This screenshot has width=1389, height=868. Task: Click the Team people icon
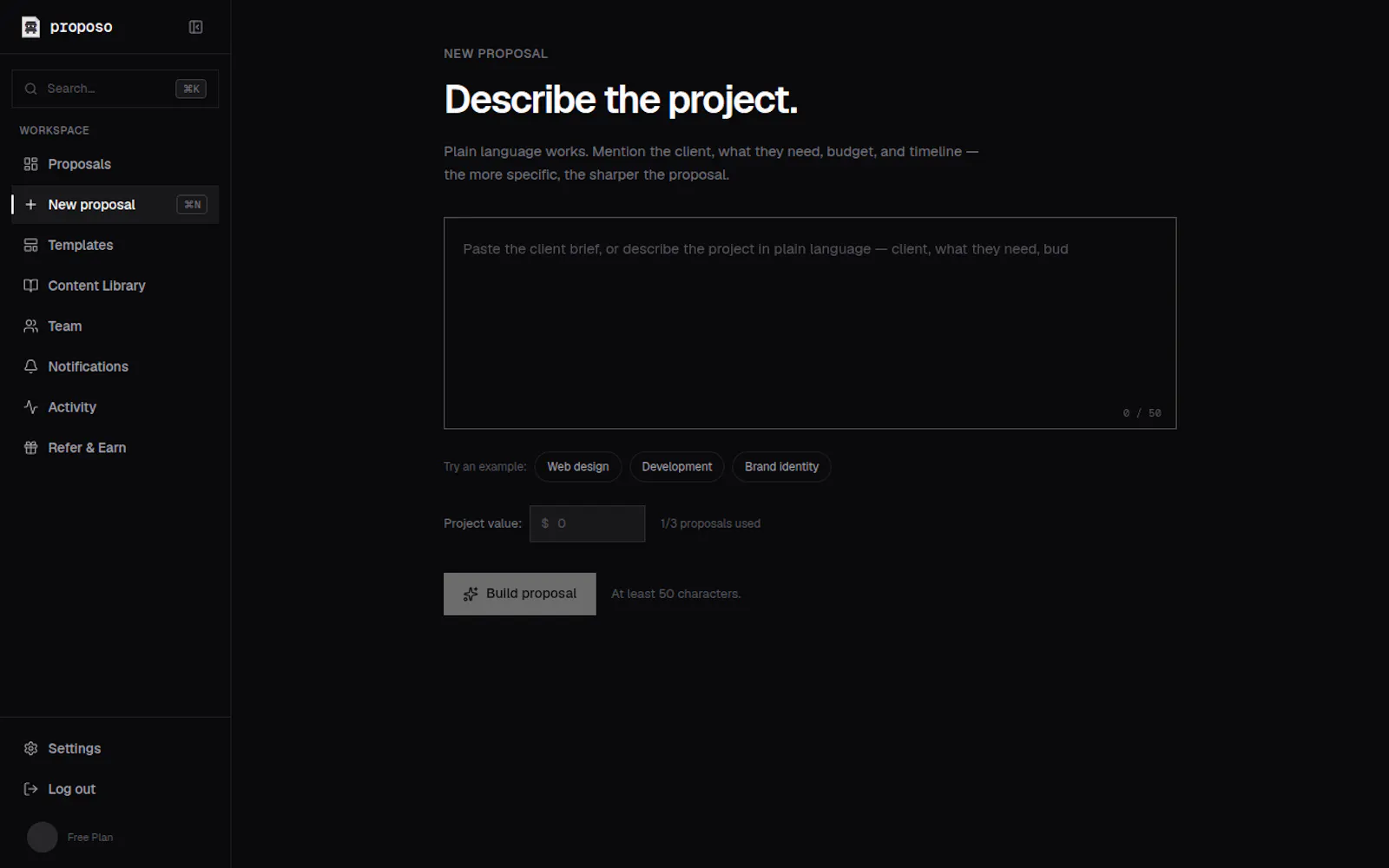pyautogui.click(x=31, y=326)
